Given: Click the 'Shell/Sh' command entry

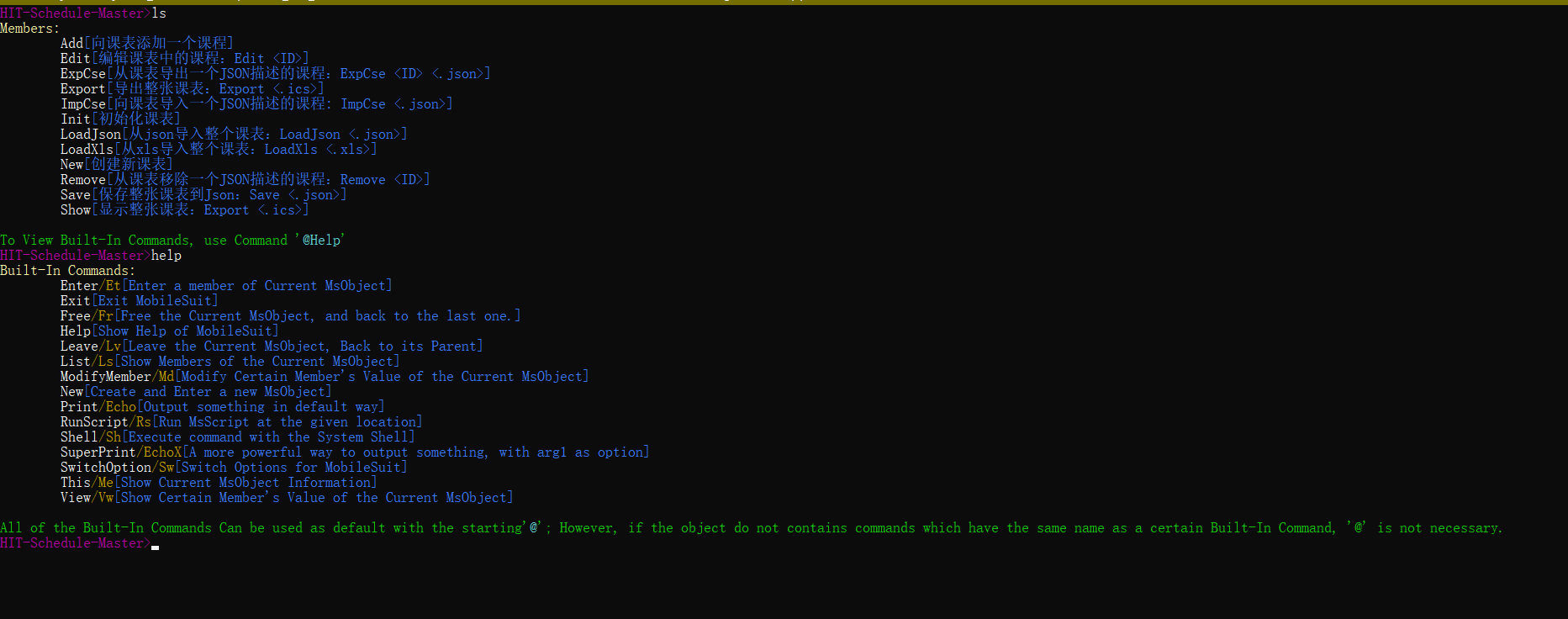Looking at the screenshot, I should [238, 436].
